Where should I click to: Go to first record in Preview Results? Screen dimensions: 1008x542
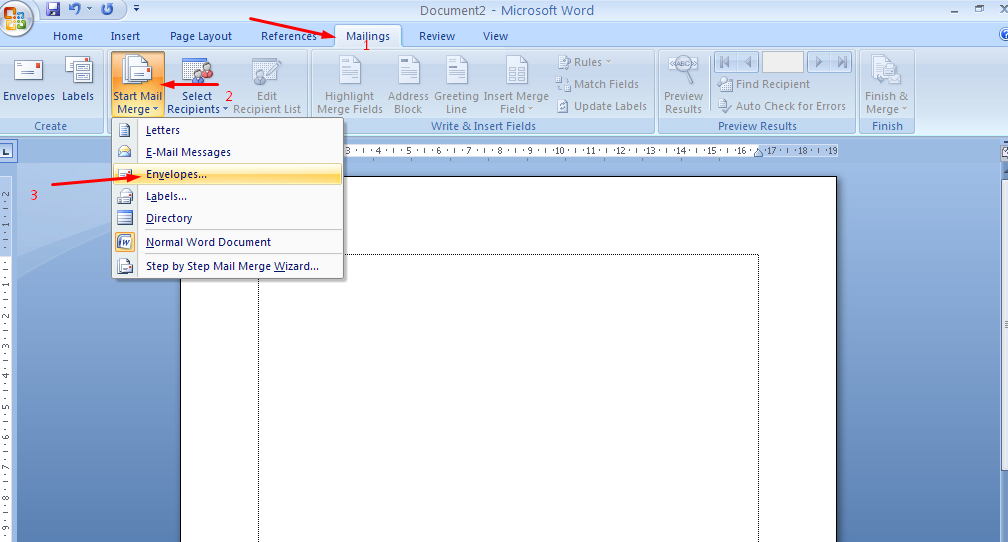(724, 62)
